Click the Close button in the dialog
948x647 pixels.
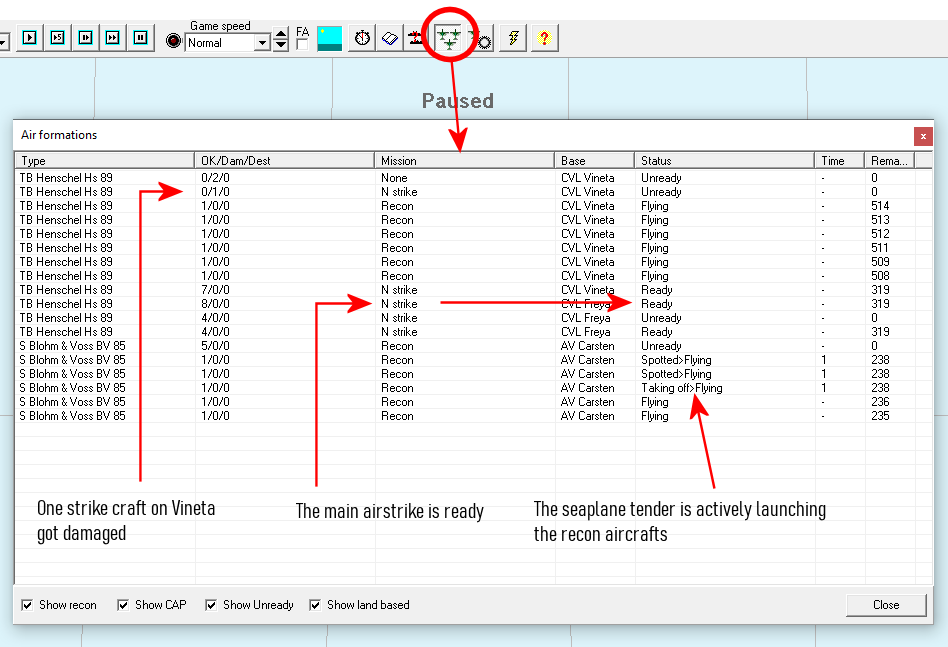pos(885,605)
